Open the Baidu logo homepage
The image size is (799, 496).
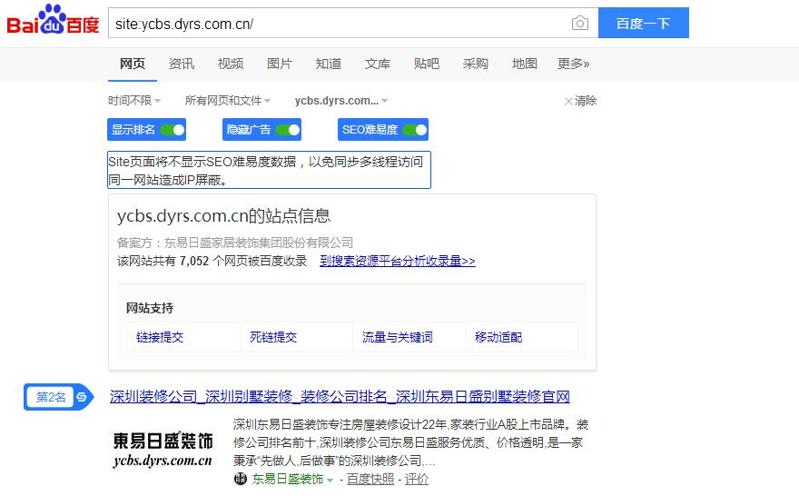(x=52, y=20)
